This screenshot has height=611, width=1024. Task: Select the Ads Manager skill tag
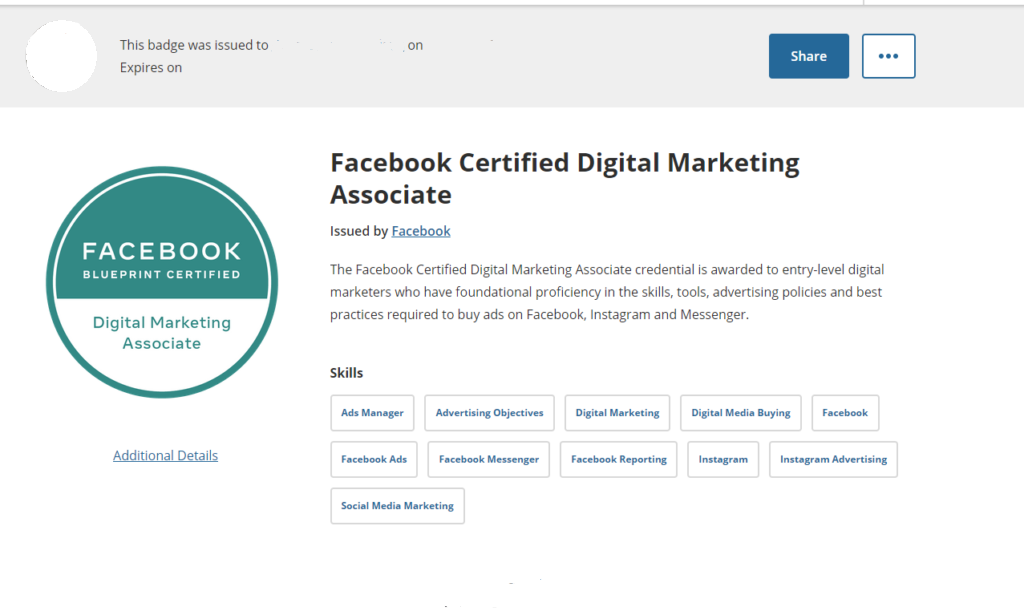coord(372,412)
